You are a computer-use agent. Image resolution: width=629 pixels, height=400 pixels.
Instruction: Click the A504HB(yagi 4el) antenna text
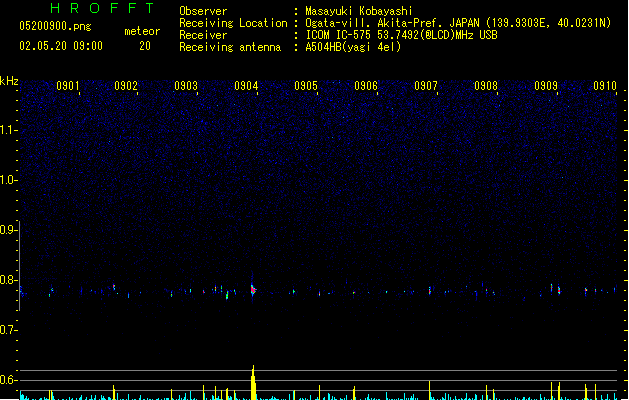pyautogui.click(x=353, y=47)
